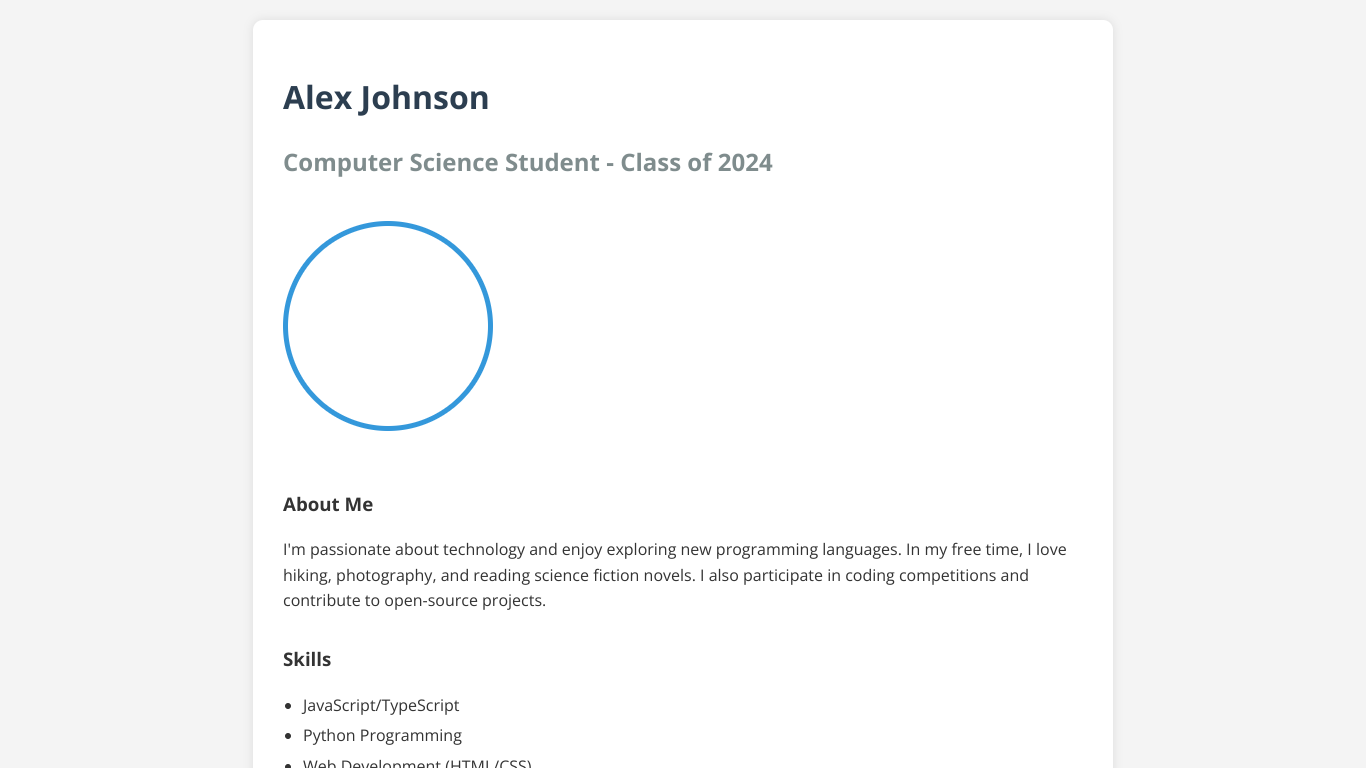Select the Skills section heading
The width and height of the screenshot is (1366, 768).
[307, 660]
